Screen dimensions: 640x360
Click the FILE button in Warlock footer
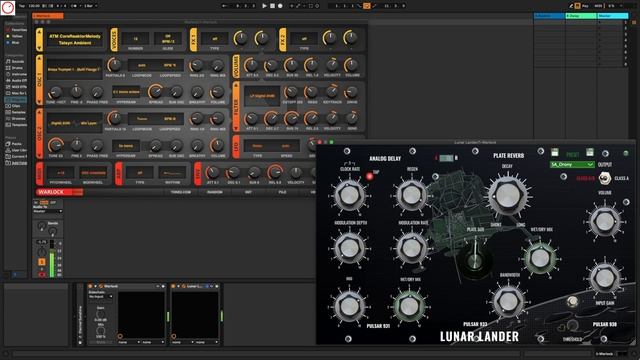pyautogui.click(x=282, y=192)
